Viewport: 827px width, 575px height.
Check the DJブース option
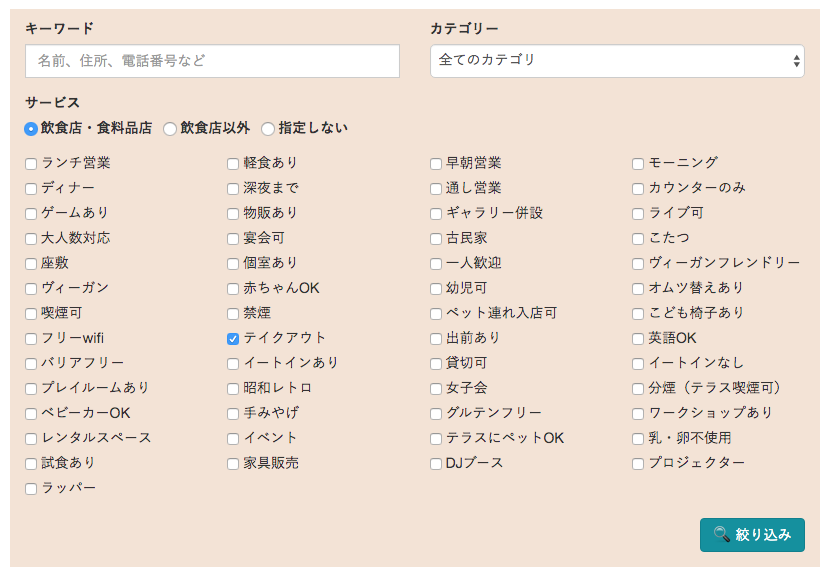[436, 464]
